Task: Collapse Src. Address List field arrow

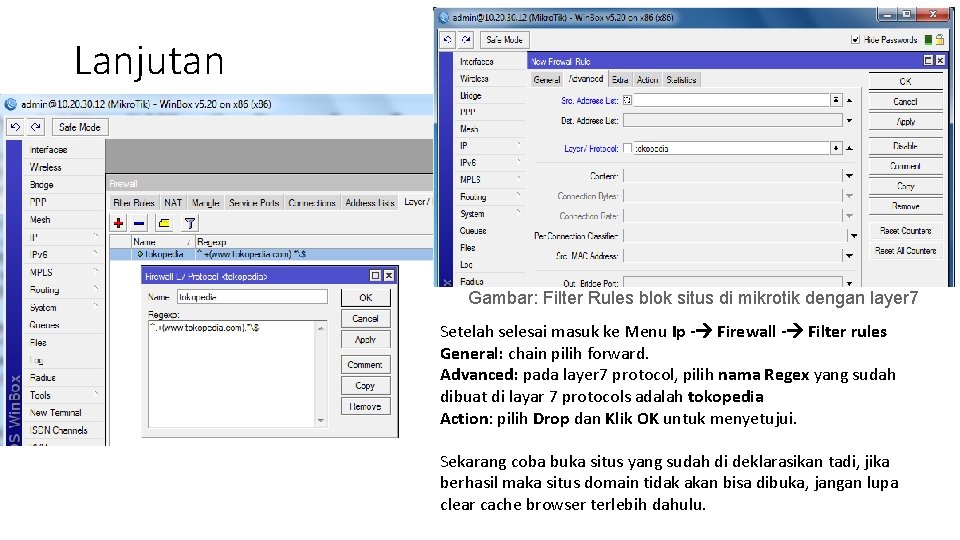Action: 850,100
